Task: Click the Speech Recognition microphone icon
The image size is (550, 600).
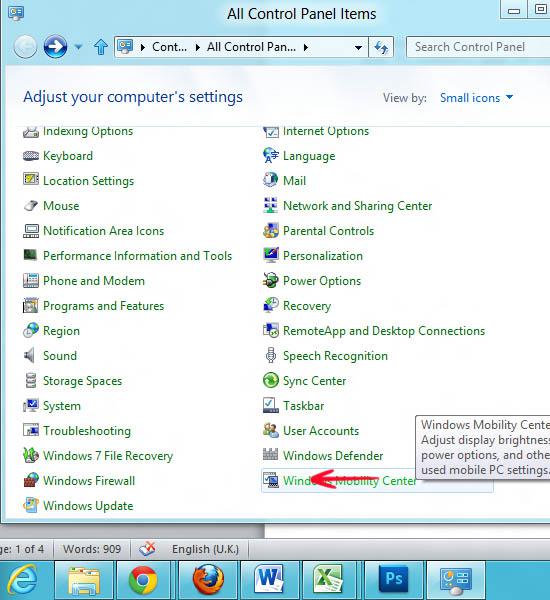Action: tap(271, 355)
